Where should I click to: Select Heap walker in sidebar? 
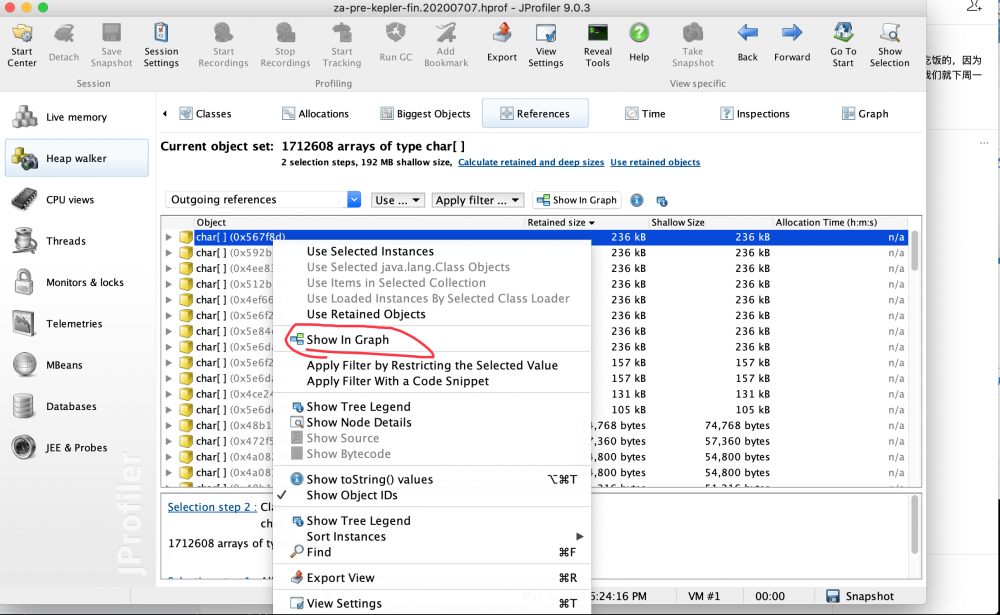coord(77,158)
